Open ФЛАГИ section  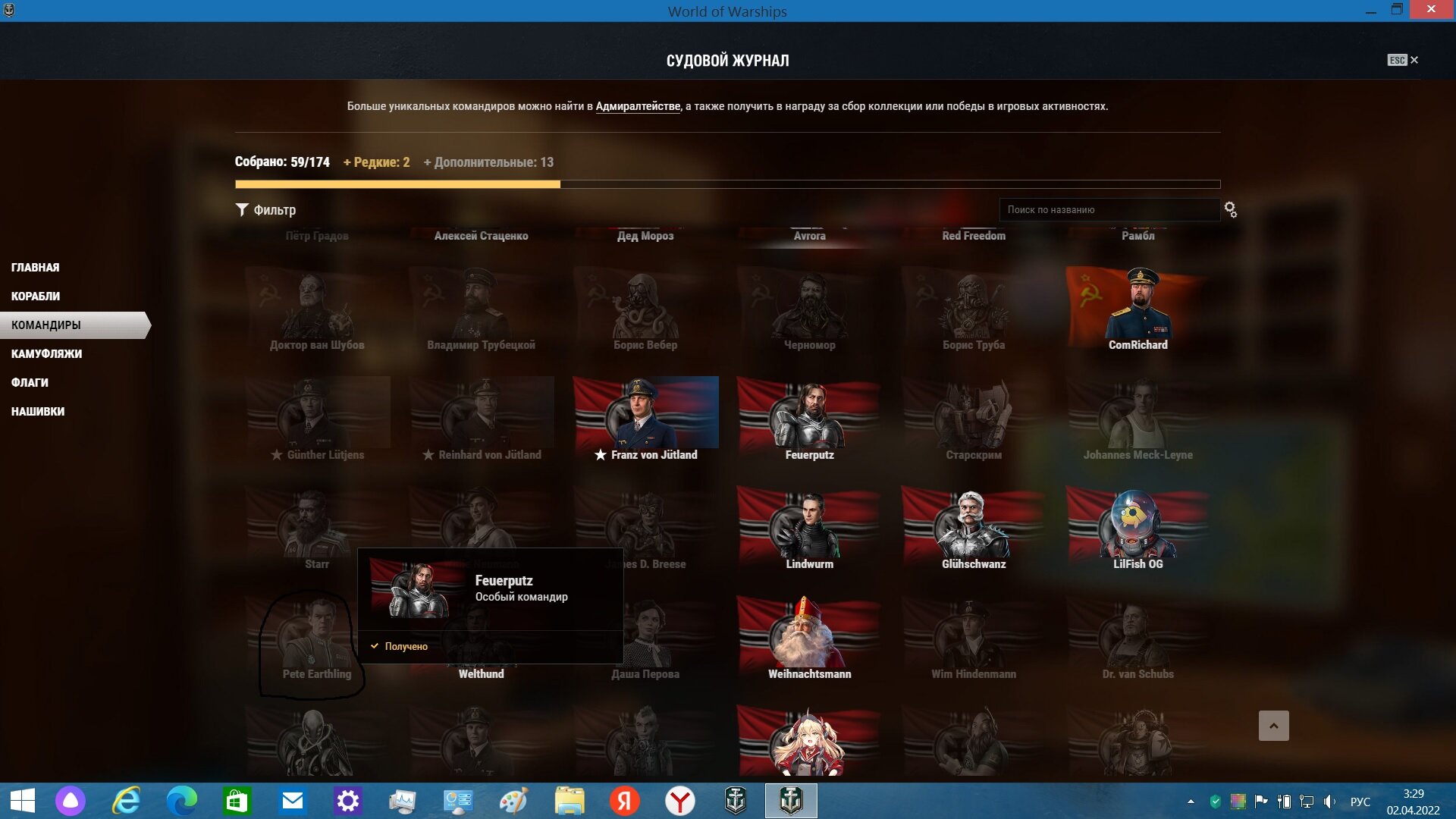(30, 382)
